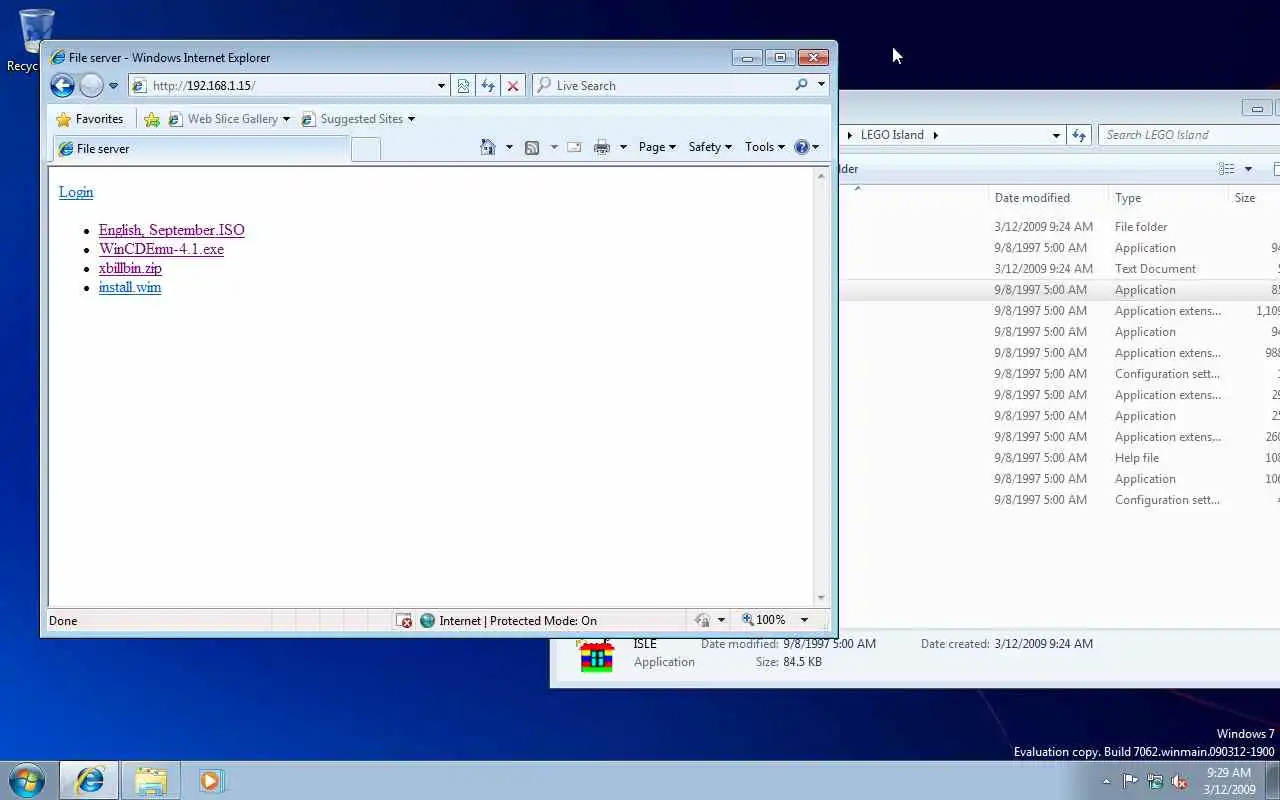Select the Text Document row in Explorer
The image size is (1280, 800).
click(x=1059, y=269)
